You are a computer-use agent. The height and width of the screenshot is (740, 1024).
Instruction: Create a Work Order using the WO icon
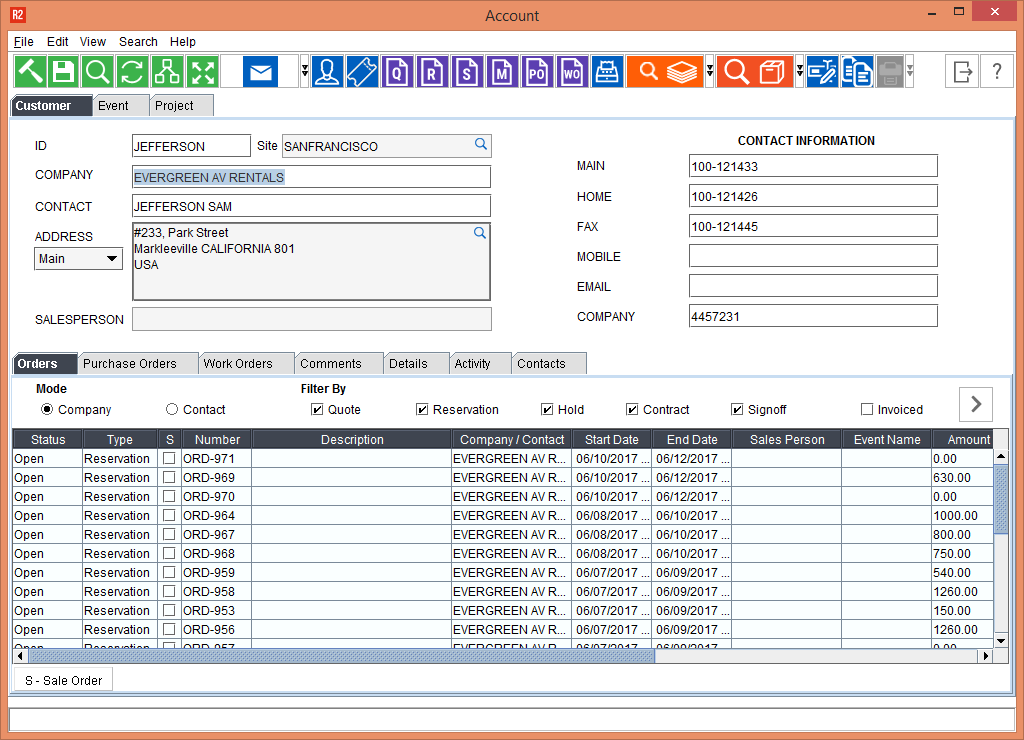pyautogui.click(x=572, y=71)
